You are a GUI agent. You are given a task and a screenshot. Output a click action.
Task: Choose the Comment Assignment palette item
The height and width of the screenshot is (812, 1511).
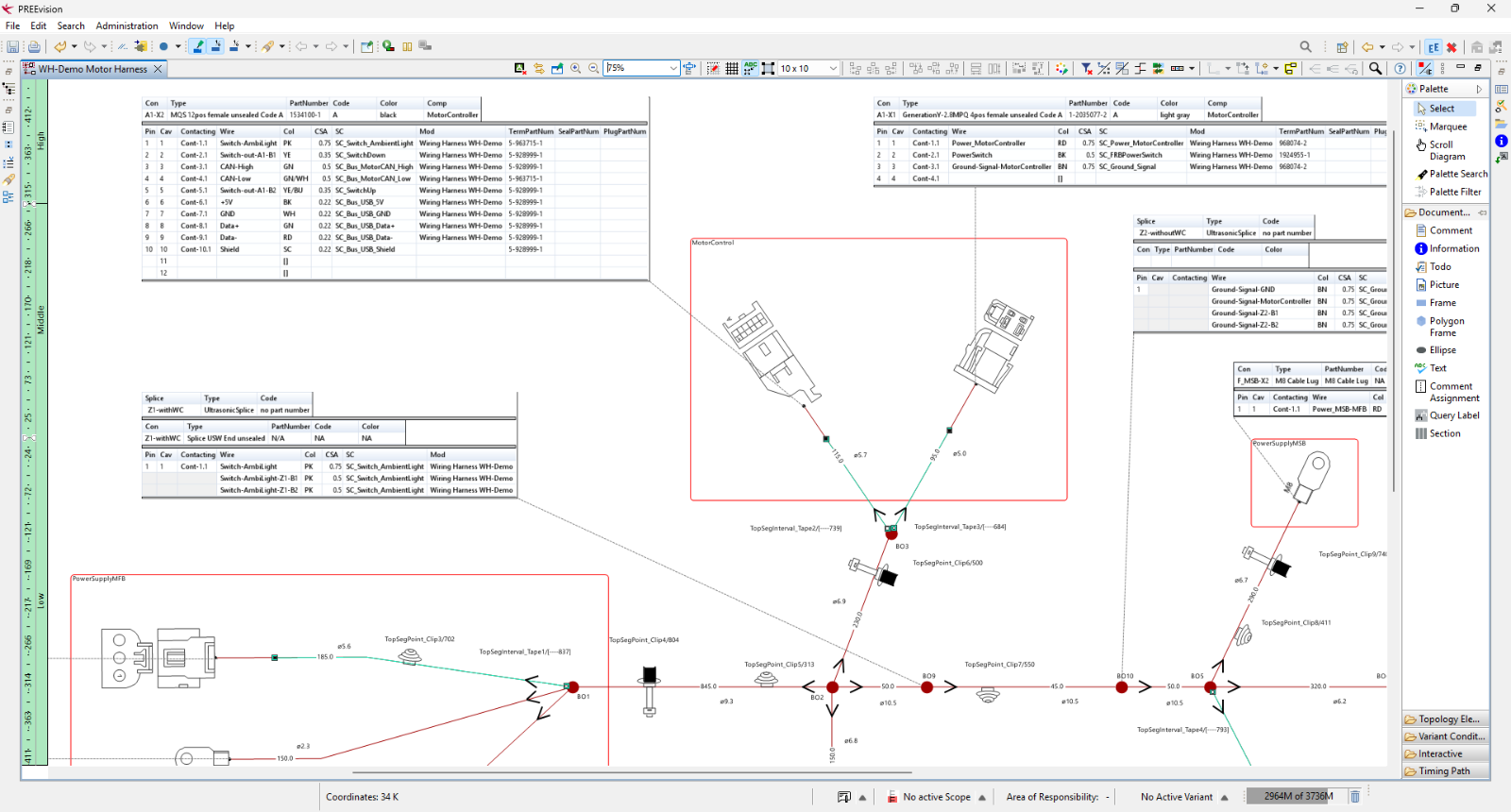click(1447, 392)
